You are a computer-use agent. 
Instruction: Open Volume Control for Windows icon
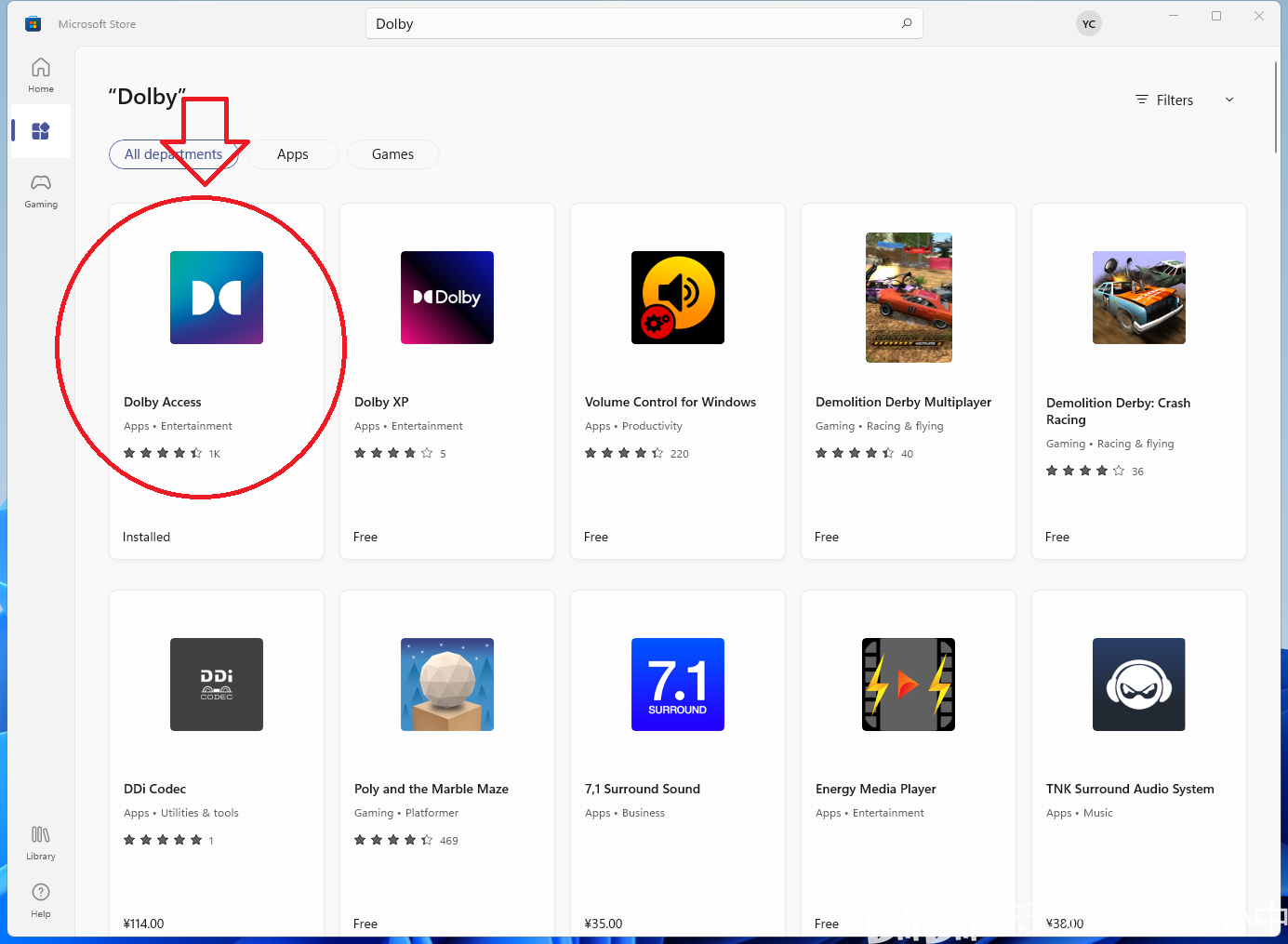pyautogui.click(x=678, y=298)
